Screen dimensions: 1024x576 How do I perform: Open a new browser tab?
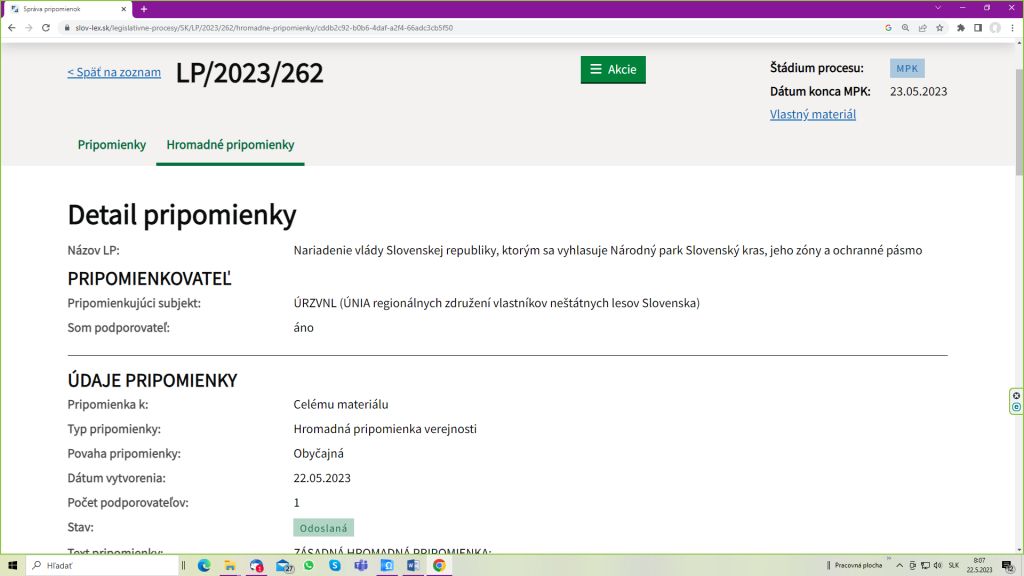144,9
